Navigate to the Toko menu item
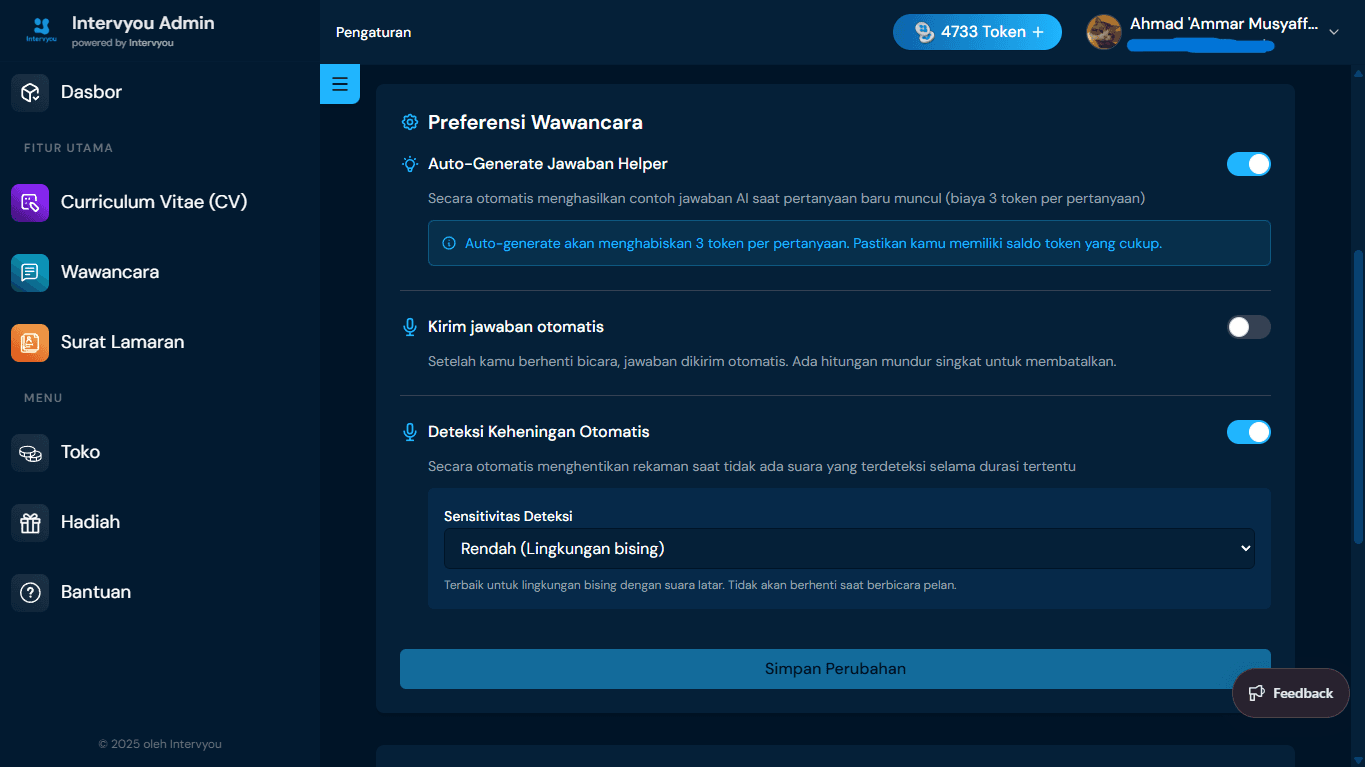Screen dimensions: 1365x767 pos(80,452)
